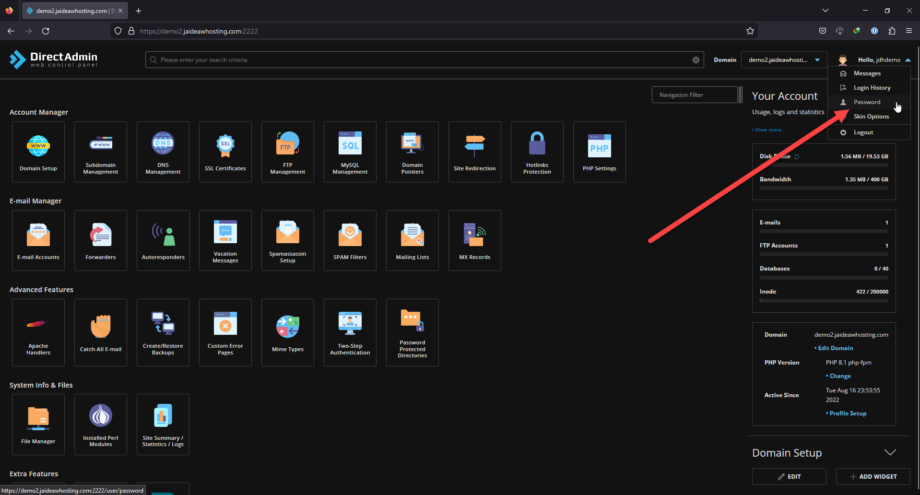Click the DirectAdmin logo

(53, 59)
